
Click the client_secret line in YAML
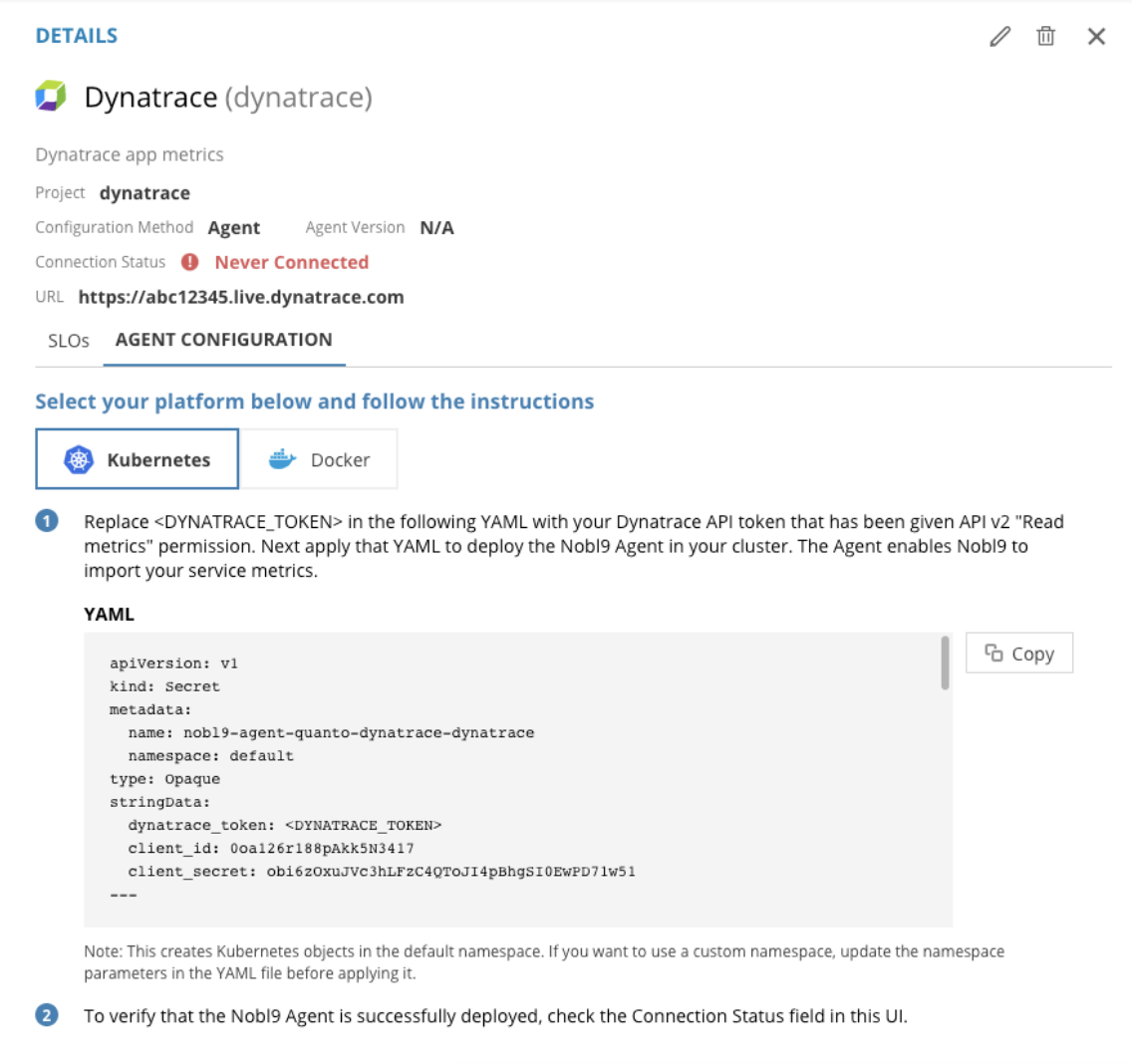click(x=382, y=872)
